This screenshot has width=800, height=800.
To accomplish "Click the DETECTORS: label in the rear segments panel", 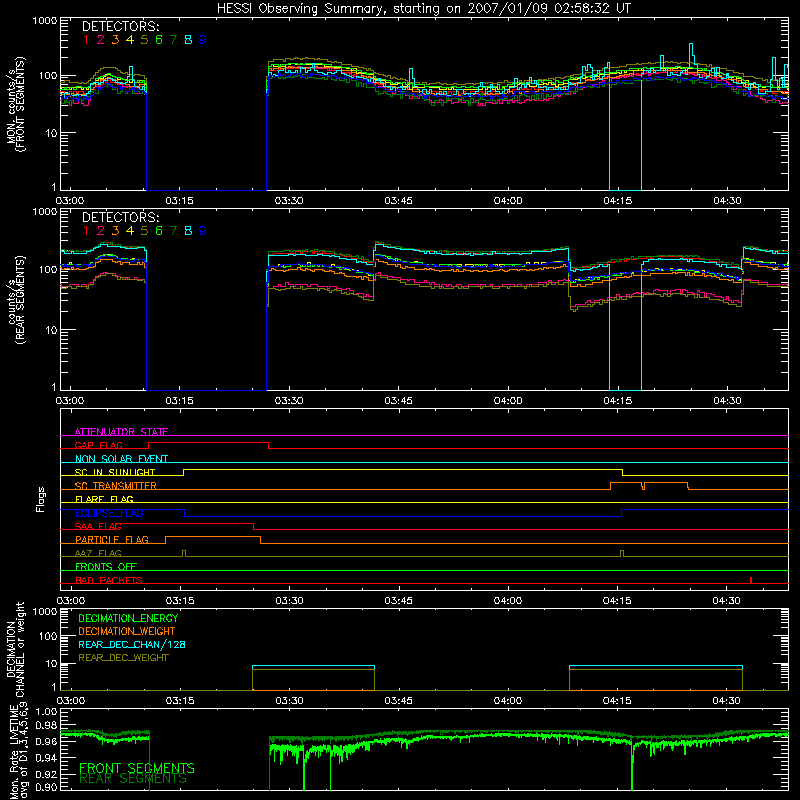I will [x=121, y=218].
